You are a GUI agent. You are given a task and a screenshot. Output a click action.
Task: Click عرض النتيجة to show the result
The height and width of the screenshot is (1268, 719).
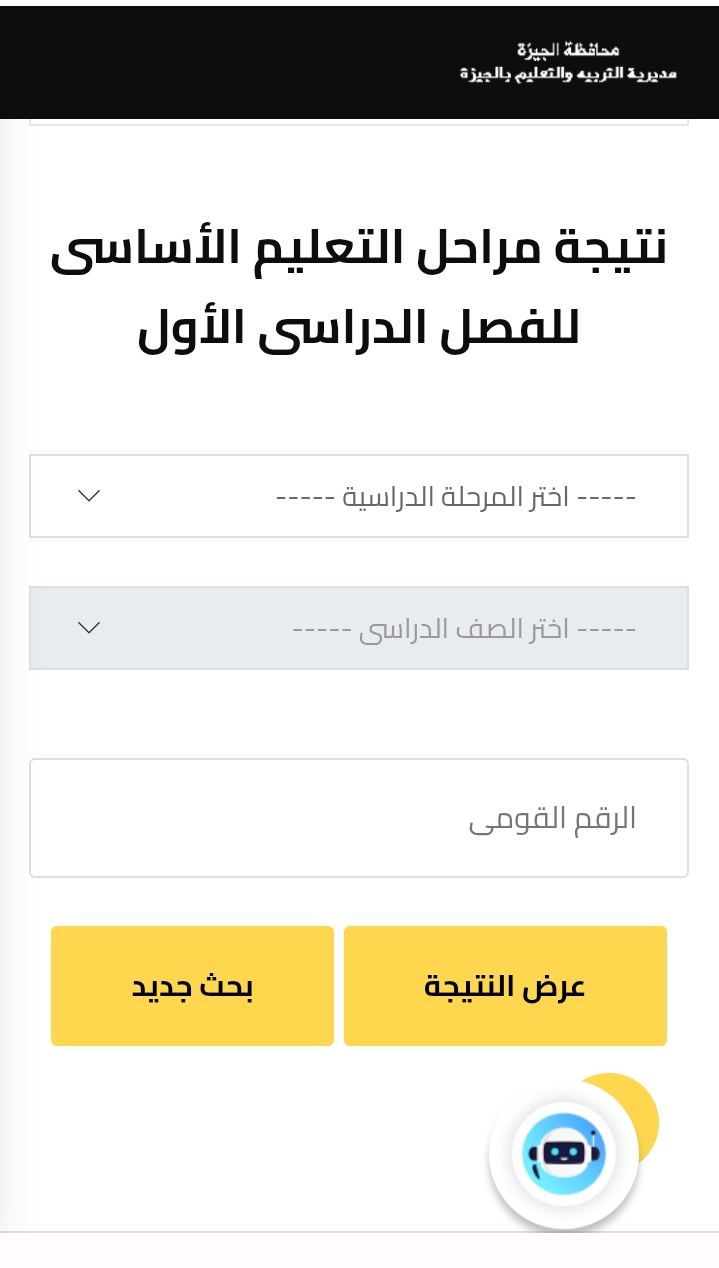click(505, 985)
